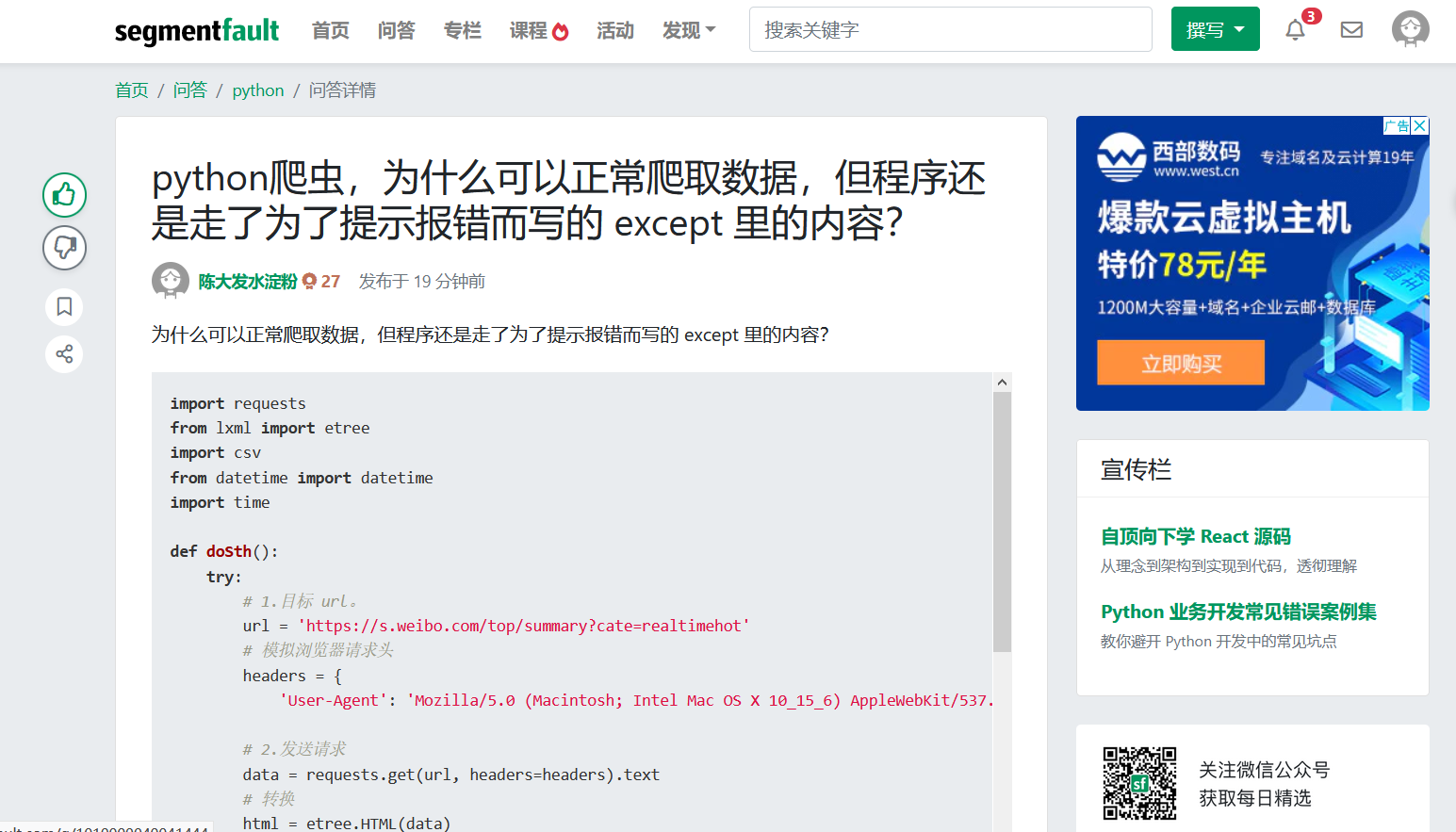Screen dimensions: 1456x832
Task: Click the 发布于 19 分钟前 timestamp
Action: coord(422,282)
